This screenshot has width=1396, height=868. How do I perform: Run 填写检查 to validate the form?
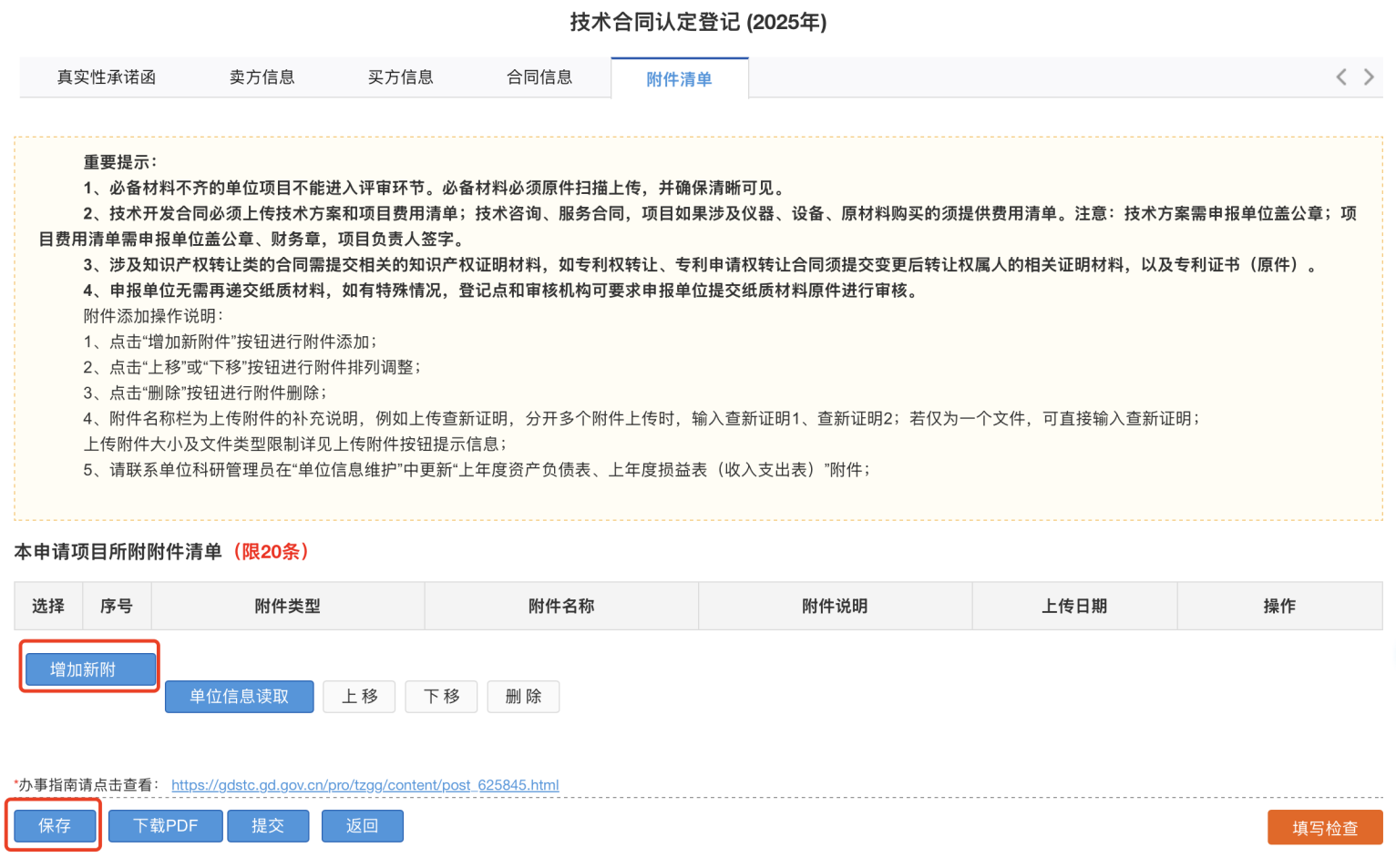point(1324,827)
